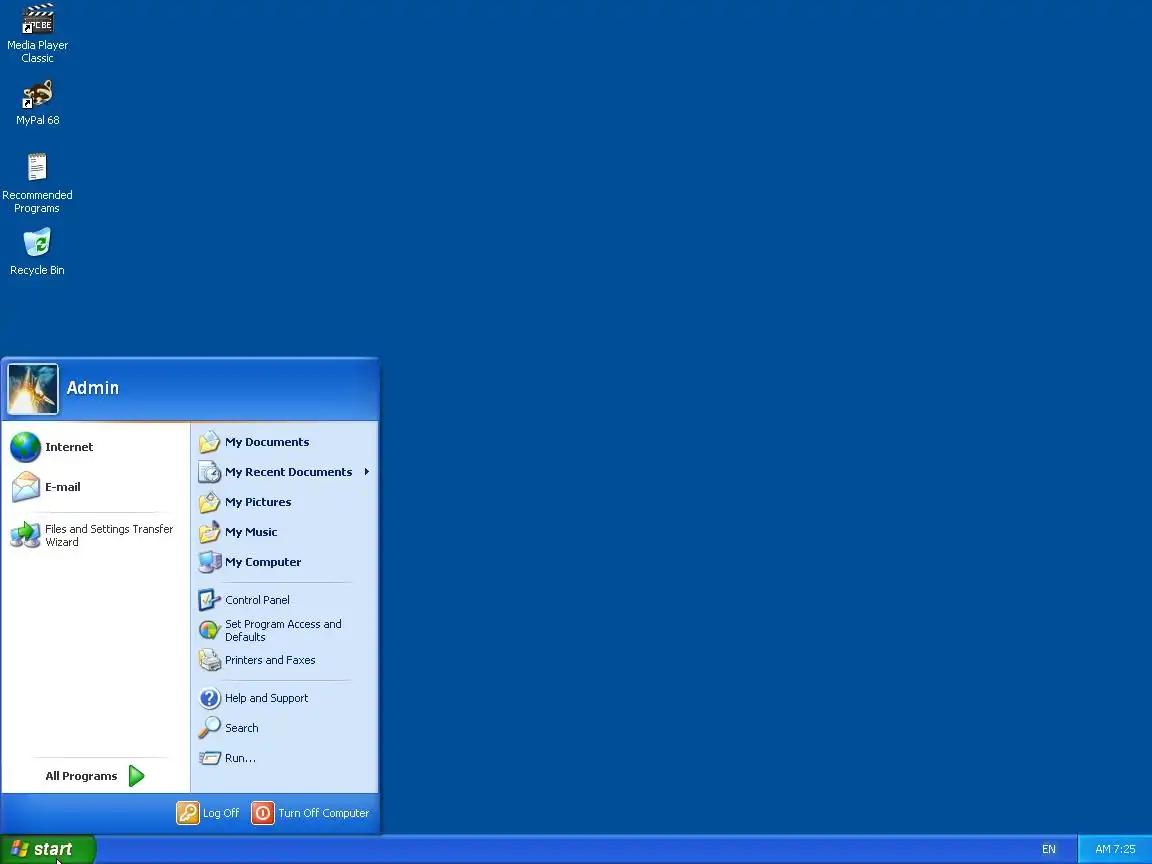The image size is (1152, 864).
Task: Click the My Recent Documents icon
Action: (209, 472)
